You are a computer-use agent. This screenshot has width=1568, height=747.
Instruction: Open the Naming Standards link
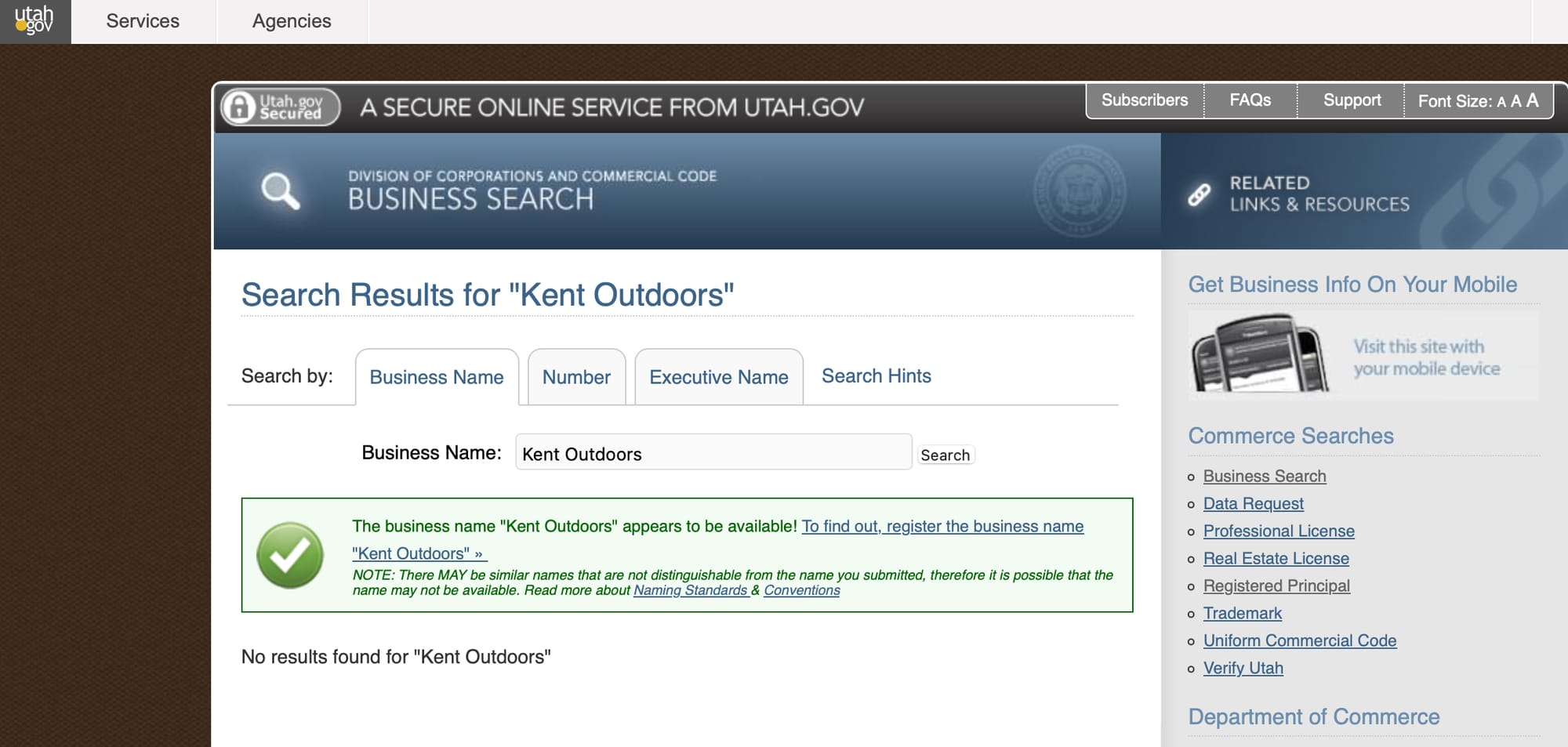point(690,590)
